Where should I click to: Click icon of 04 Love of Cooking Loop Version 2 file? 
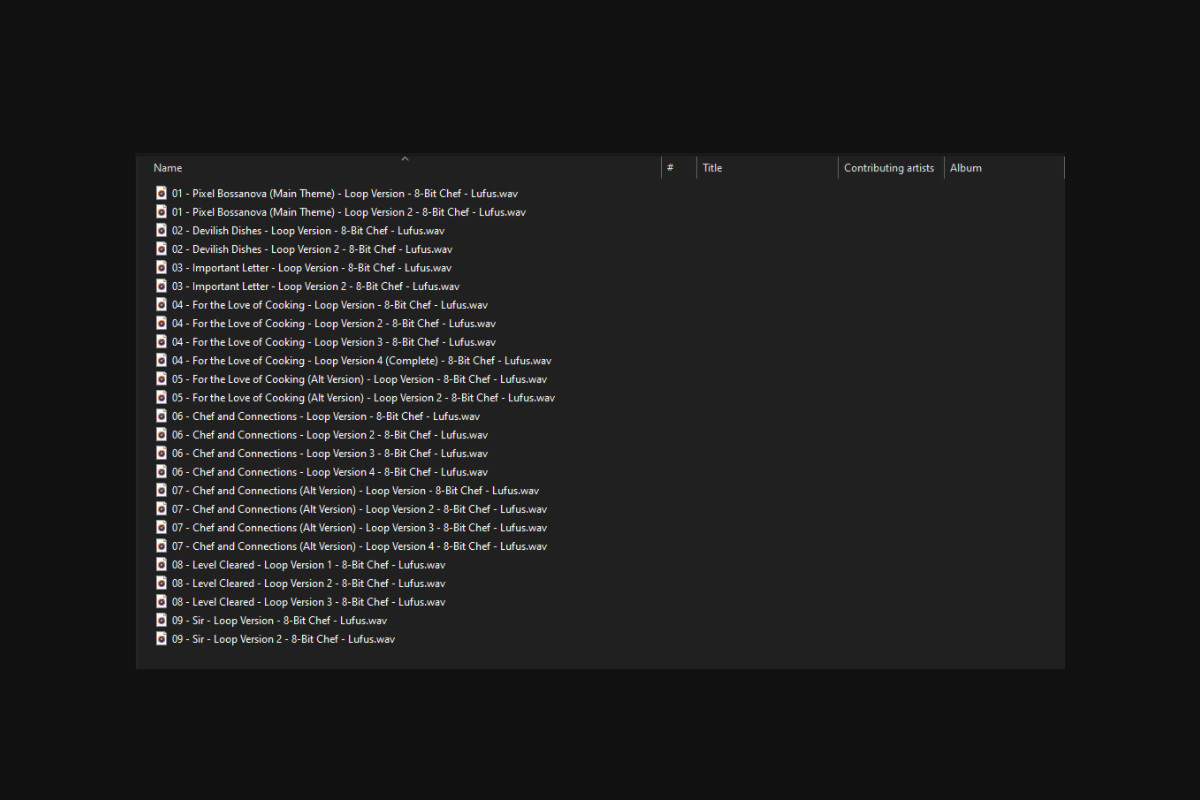point(161,323)
